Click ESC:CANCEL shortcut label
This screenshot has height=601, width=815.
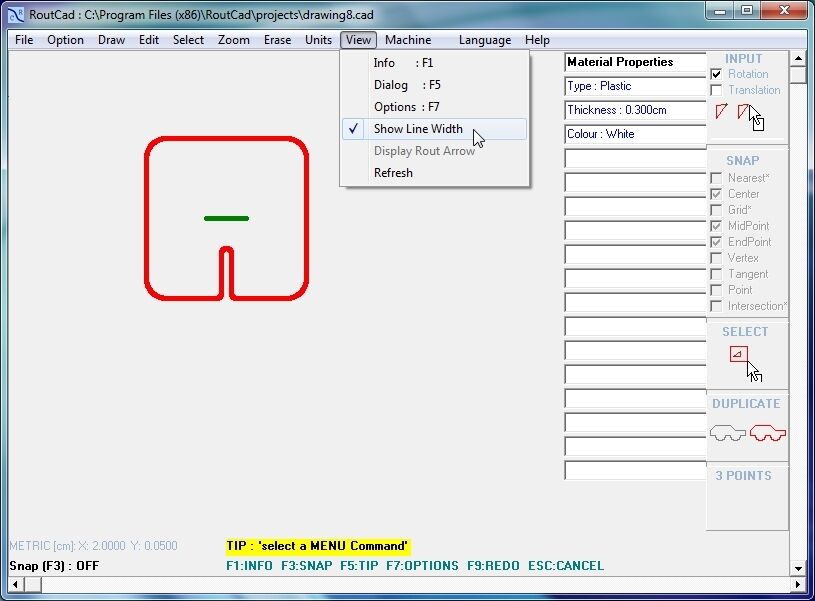[x=566, y=566]
